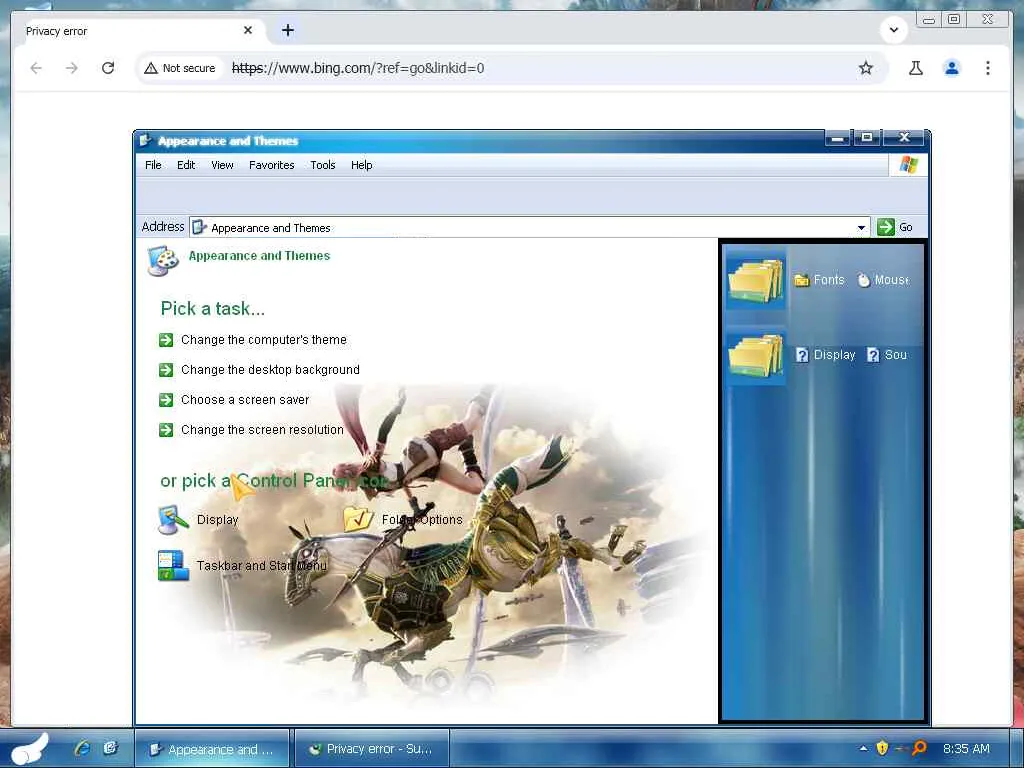This screenshot has height=768, width=1024.
Task: Open the Taskbar and Start Menu icon
Action: coord(173,566)
